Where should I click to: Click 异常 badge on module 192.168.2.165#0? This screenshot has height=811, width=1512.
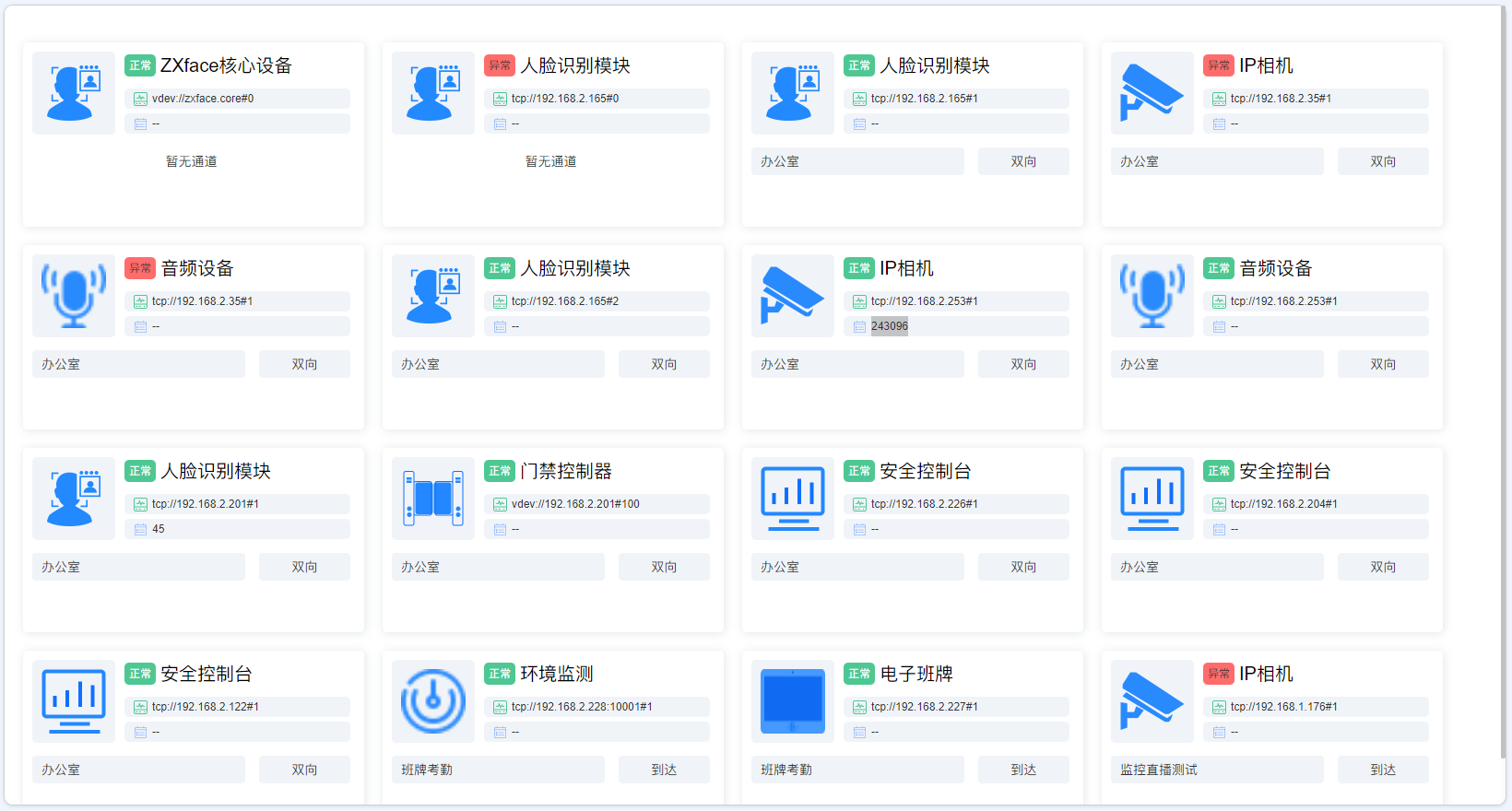pos(500,65)
